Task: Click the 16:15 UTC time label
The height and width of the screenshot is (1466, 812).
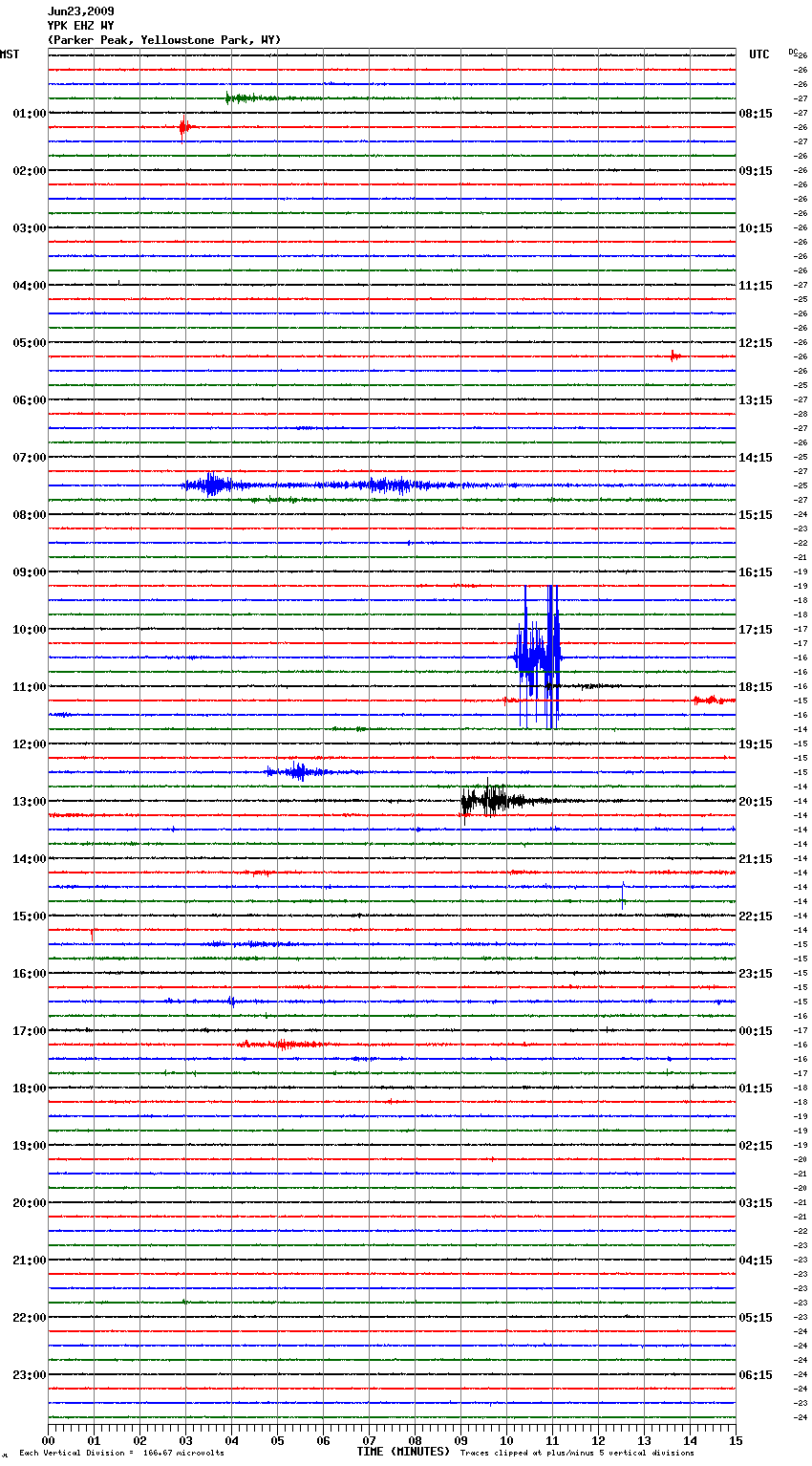Action: pyautogui.click(x=756, y=571)
